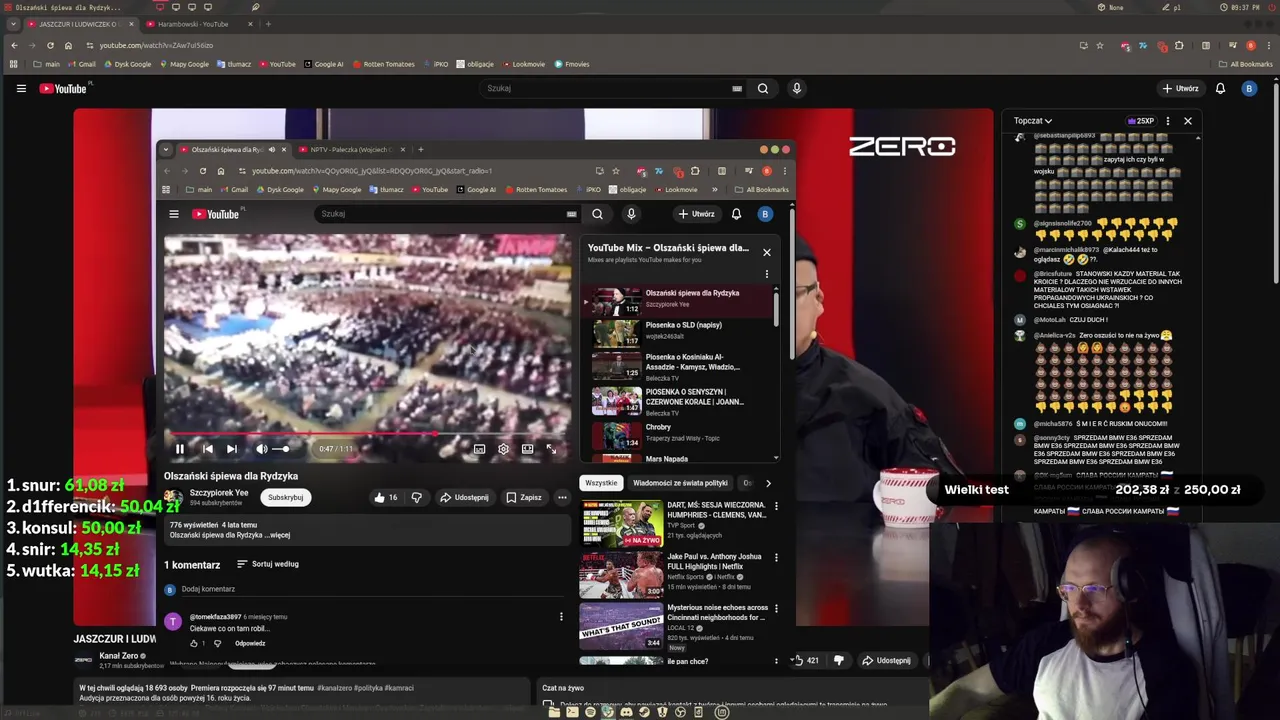This screenshot has height=720, width=1280.
Task: Open the Kanał Zero channel name
Action: coord(118,656)
